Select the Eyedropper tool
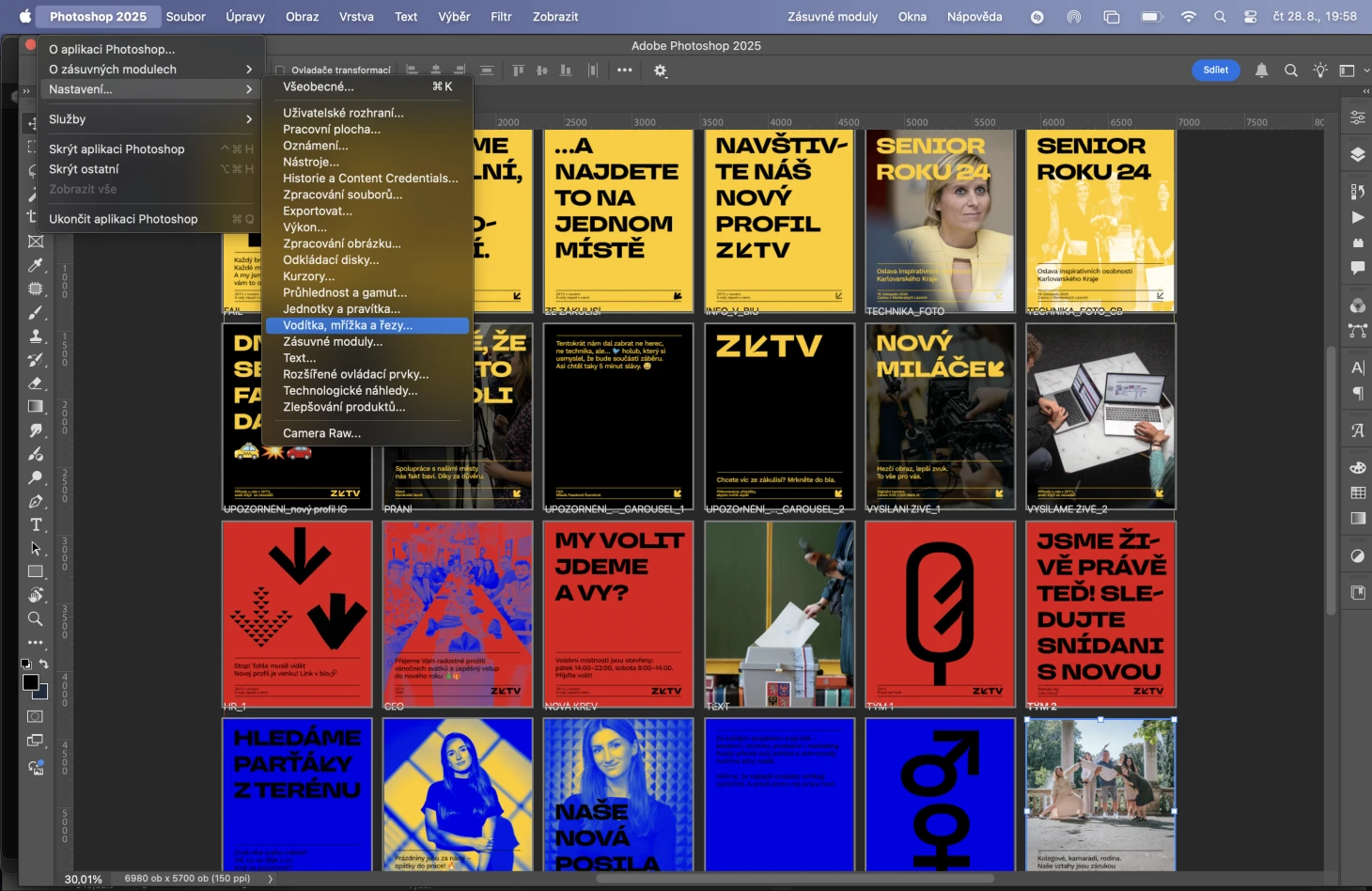1372x891 pixels. (36, 265)
